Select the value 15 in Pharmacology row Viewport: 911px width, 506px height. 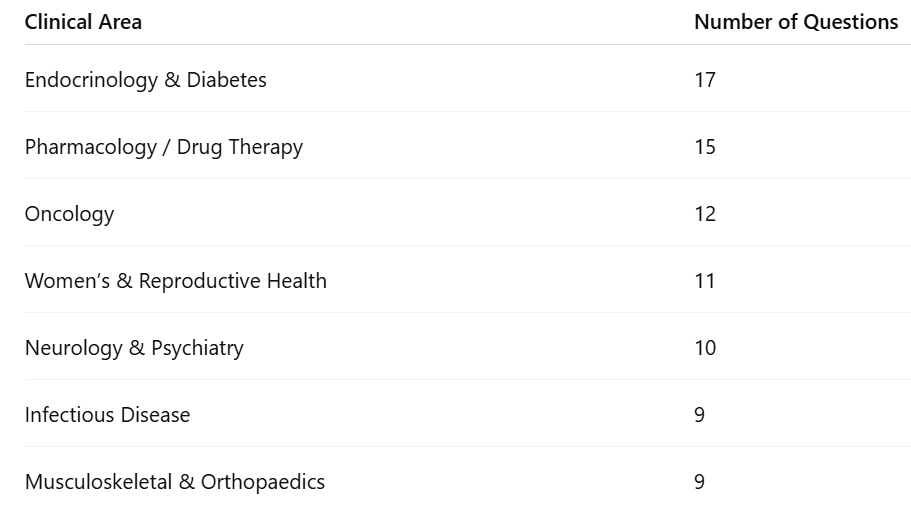(x=705, y=147)
